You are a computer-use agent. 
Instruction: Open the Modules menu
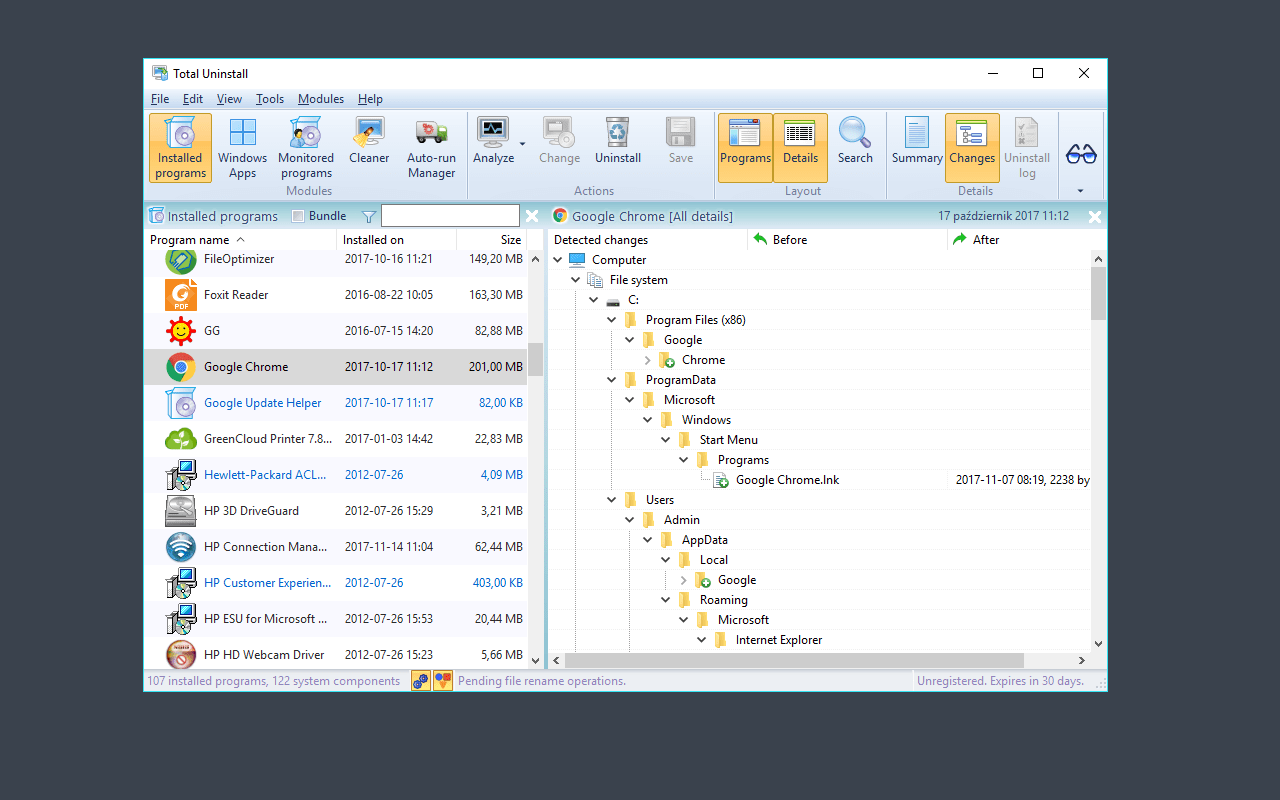(x=320, y=99)
